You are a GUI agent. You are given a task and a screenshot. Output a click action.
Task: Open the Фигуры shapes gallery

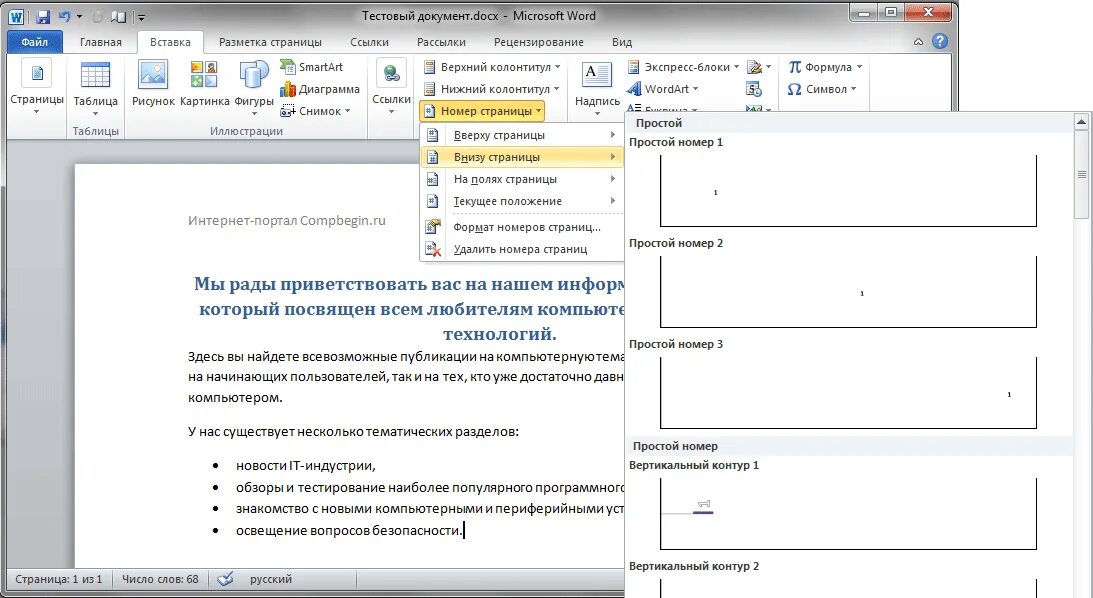254,89
